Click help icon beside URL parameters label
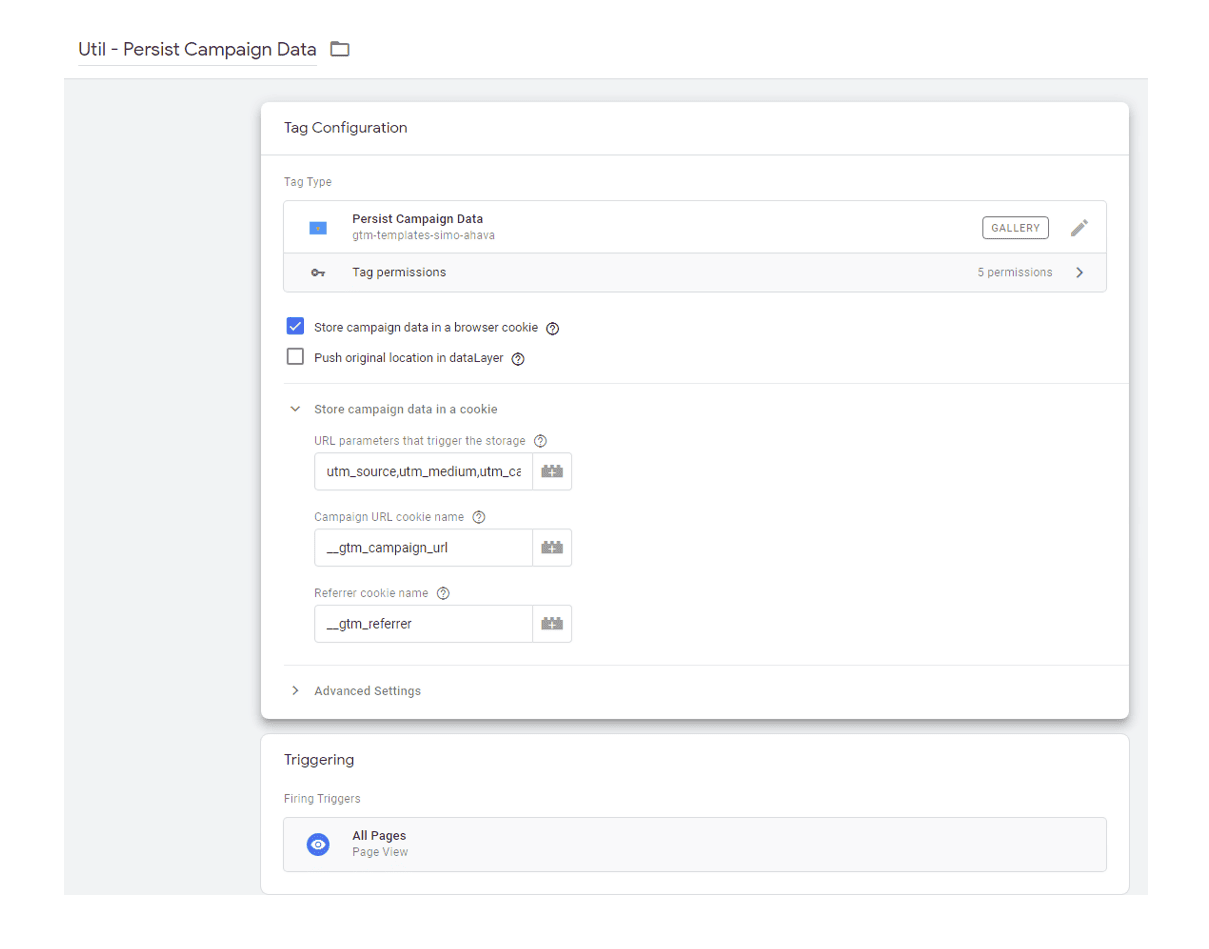This screenshot has width=1209, height=949. coord(541,441)
